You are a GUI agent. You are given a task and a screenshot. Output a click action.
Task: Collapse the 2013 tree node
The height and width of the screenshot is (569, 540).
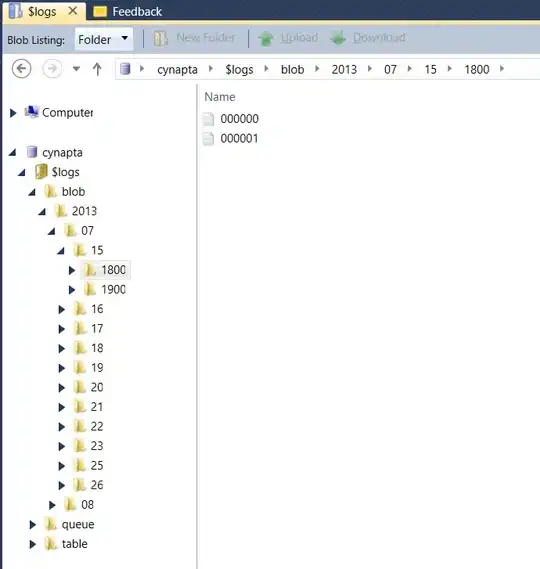tap(42, 211)
